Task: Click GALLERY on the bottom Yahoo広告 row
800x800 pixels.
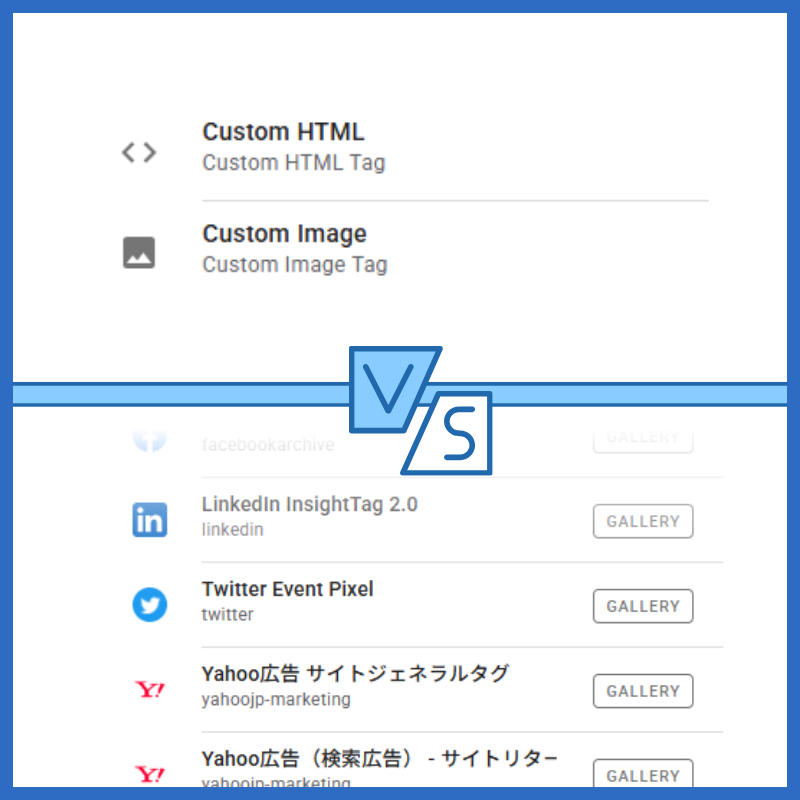Action: [x=643, y=775]
